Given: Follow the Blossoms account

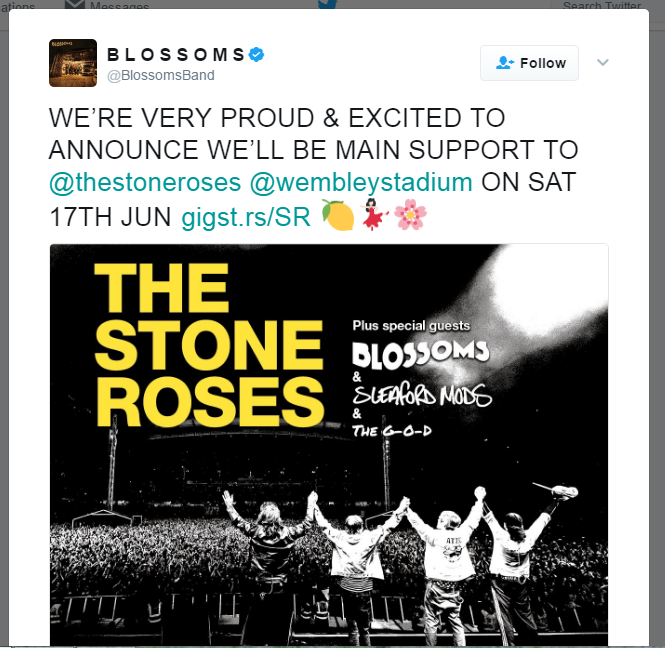Looking at the screenshot, I should [x=530, y=63].
